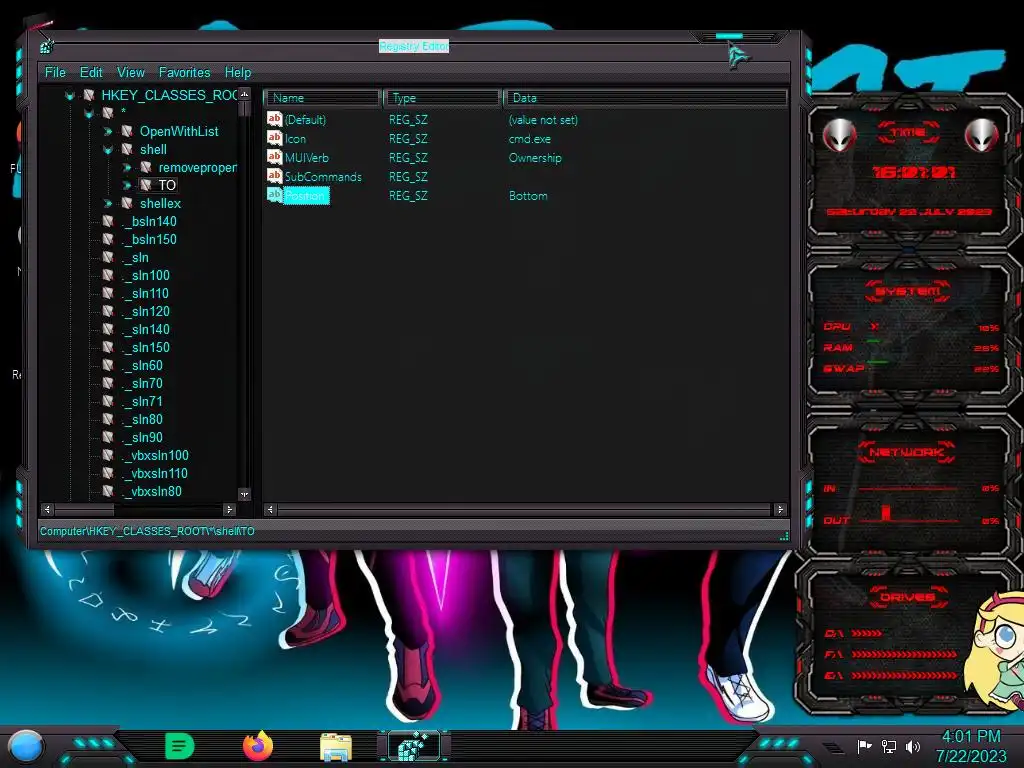Select the ._sln70 key
Viewport: 1024px width, 768px height.
(142, 383)
